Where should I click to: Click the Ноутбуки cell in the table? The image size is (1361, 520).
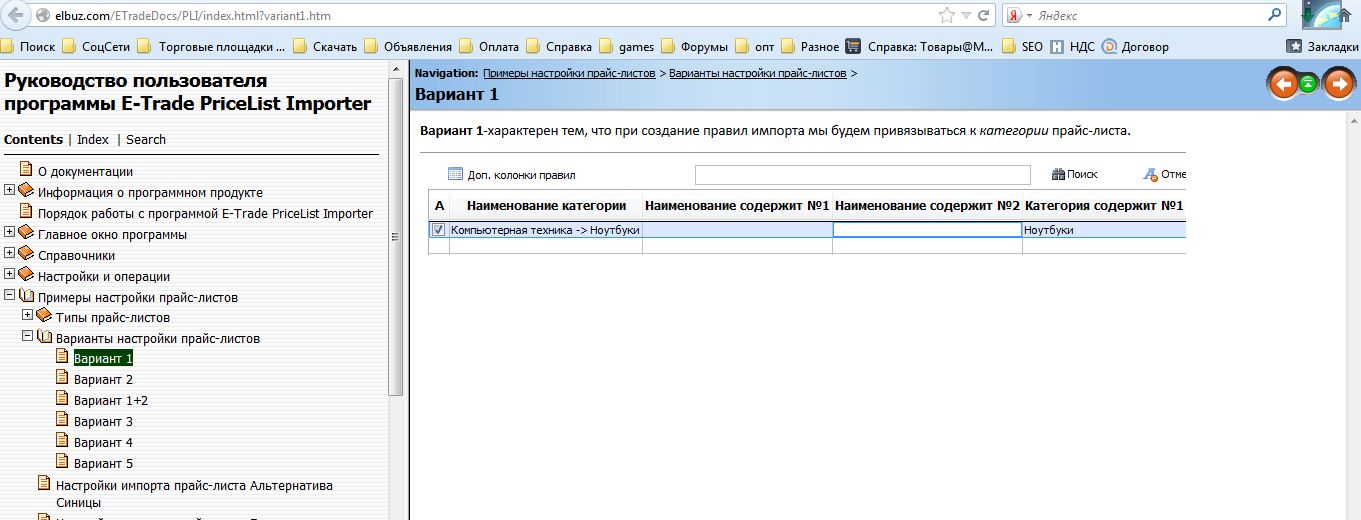point(1104,230)
